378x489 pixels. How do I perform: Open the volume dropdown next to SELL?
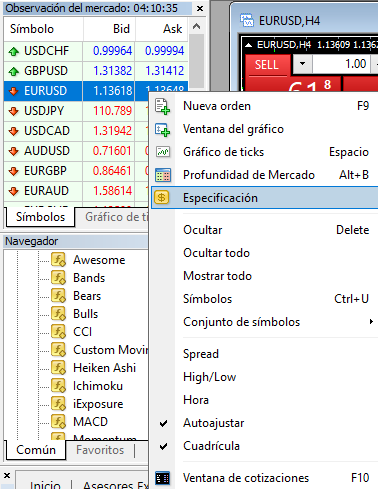(302, 63)
